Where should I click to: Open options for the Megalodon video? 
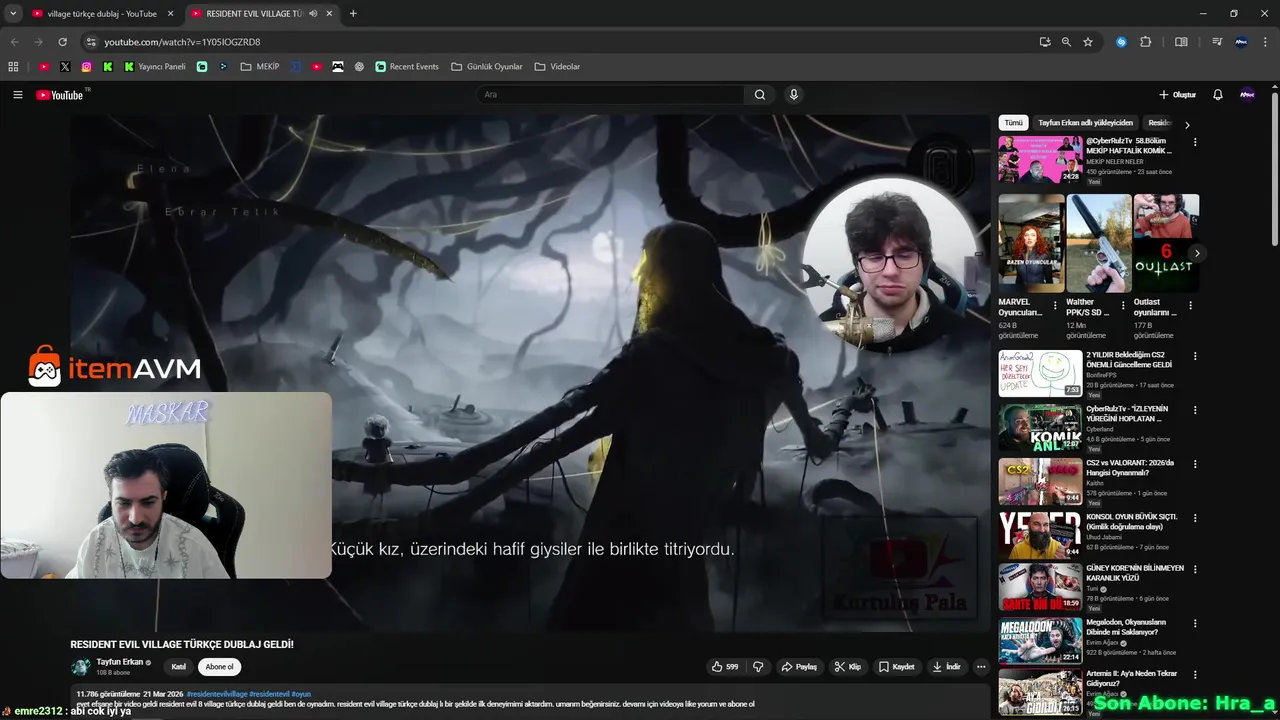coord(1195,623)
